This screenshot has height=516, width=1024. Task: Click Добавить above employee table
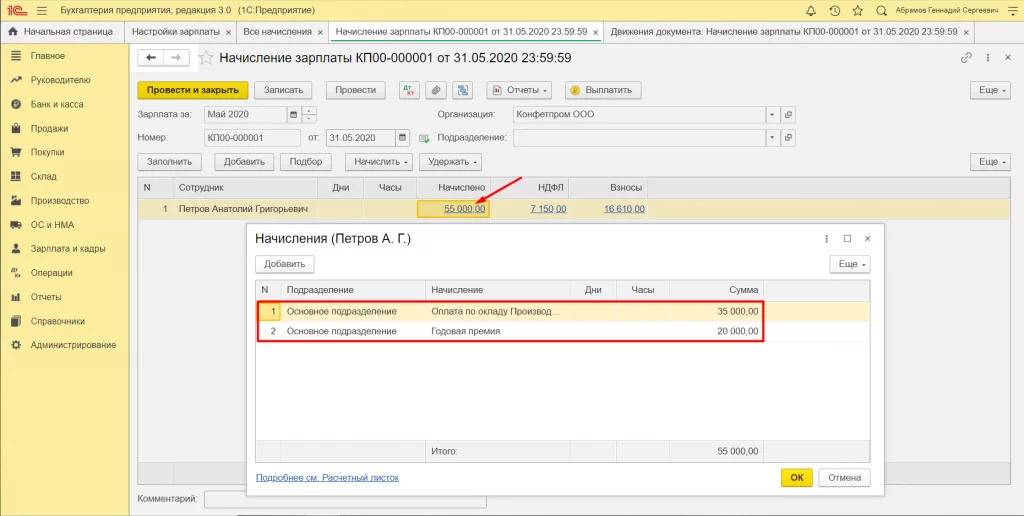(244, 162)
